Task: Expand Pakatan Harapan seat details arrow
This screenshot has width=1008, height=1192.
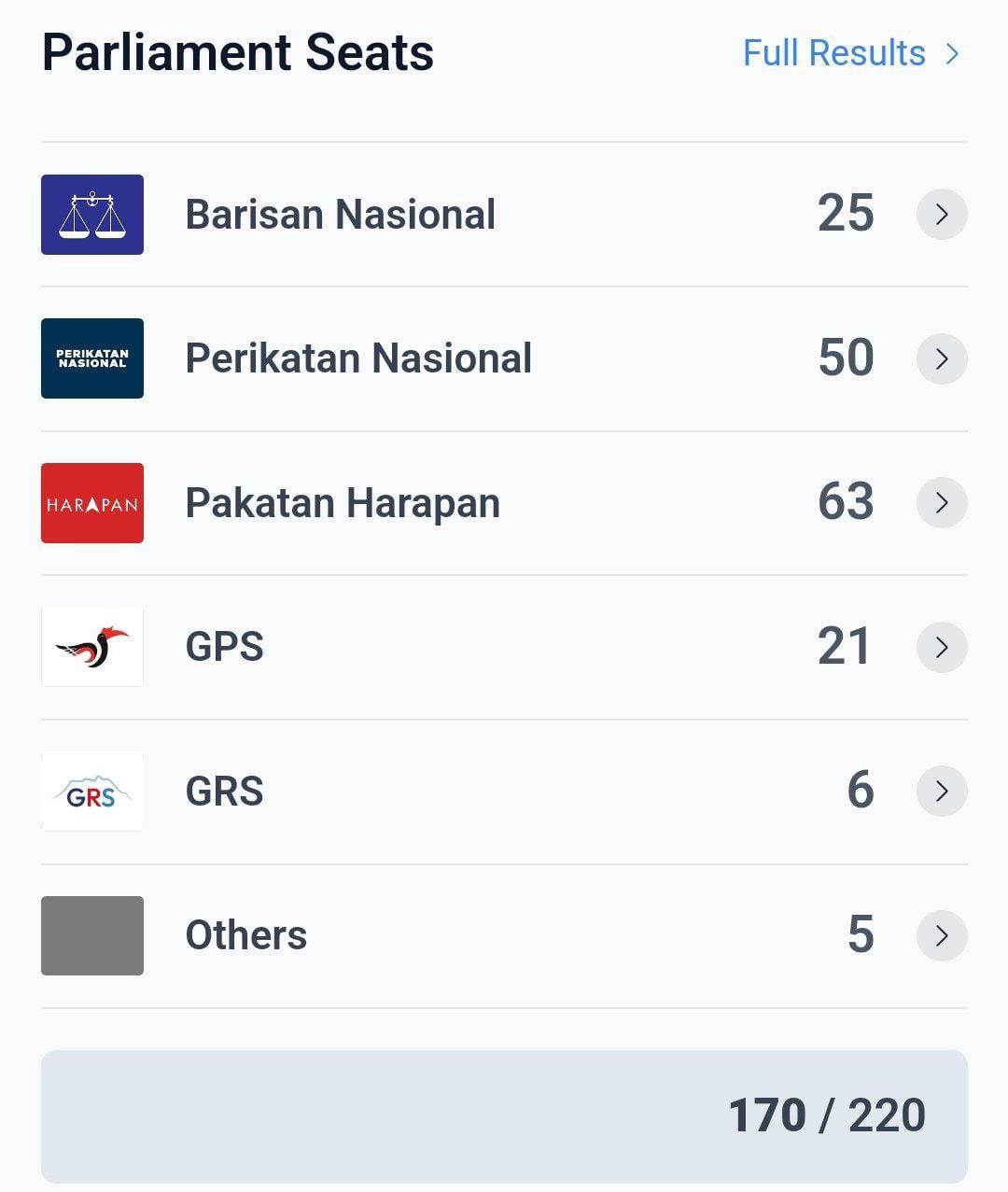Action: (x=941, y=503)
